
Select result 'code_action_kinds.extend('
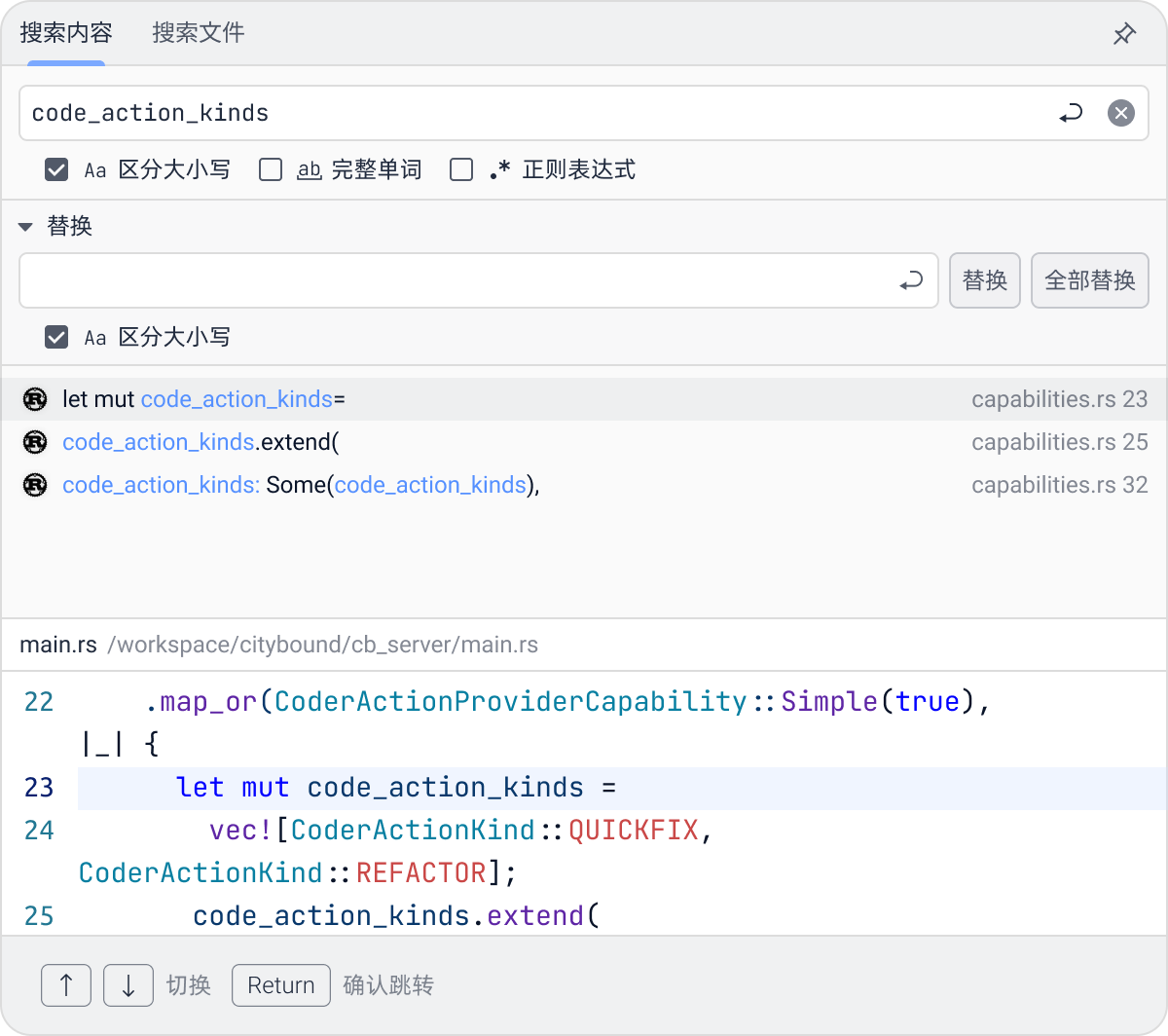[584, 442]
